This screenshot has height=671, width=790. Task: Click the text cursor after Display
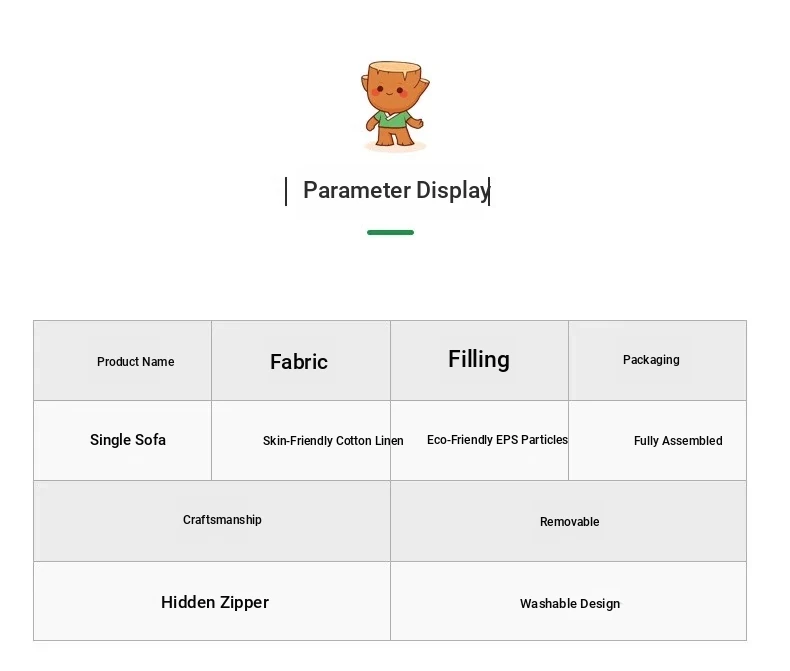489,191
